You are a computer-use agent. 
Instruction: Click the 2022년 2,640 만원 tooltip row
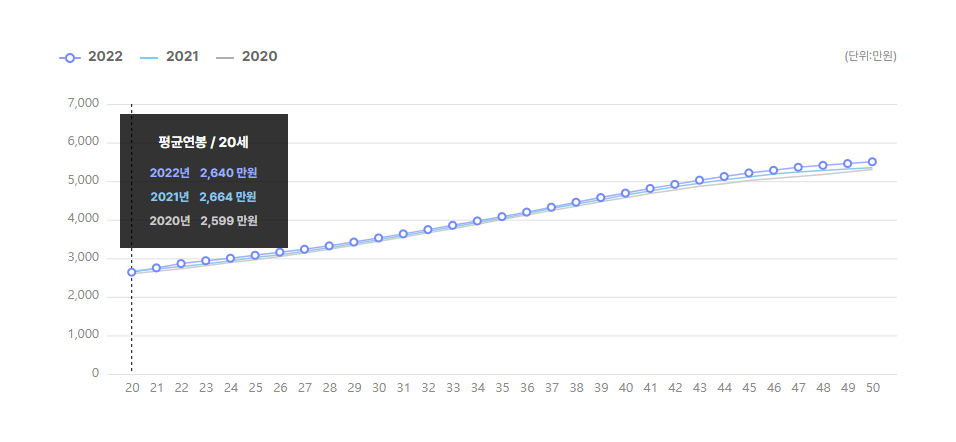tap(204, 173)
